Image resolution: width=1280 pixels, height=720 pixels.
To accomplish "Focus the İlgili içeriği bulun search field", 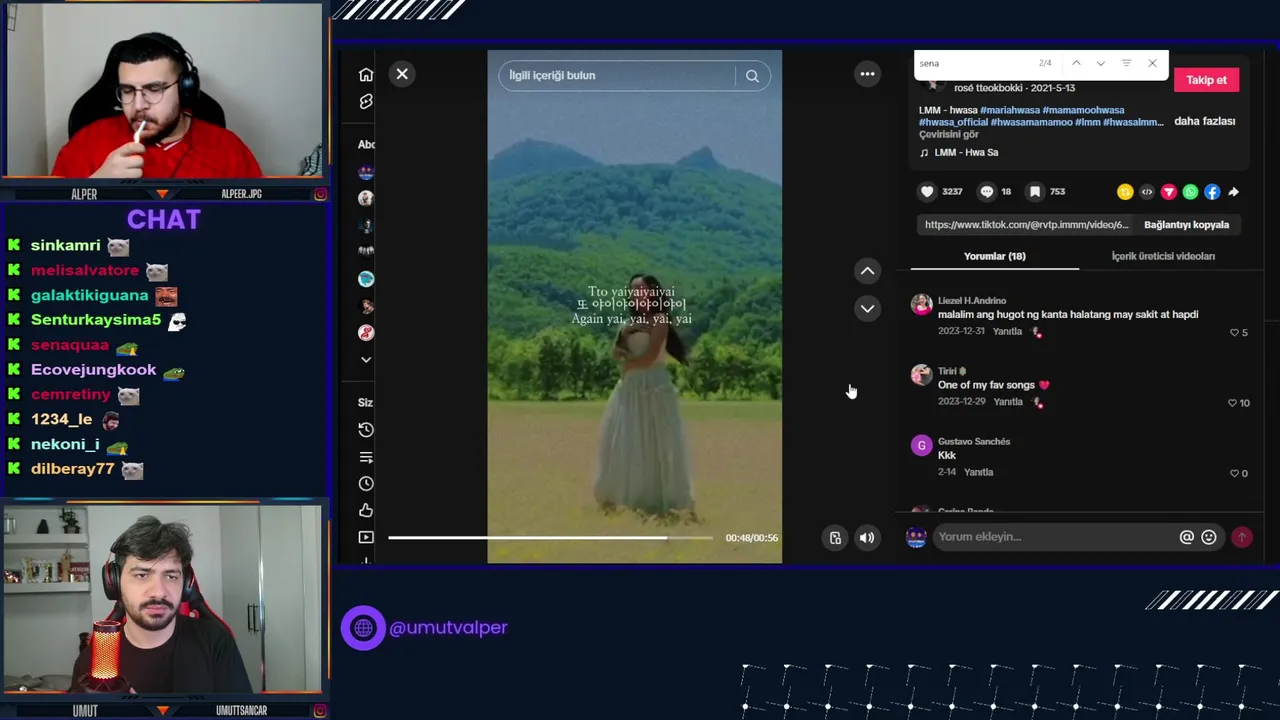I will (x=618, y=76).
